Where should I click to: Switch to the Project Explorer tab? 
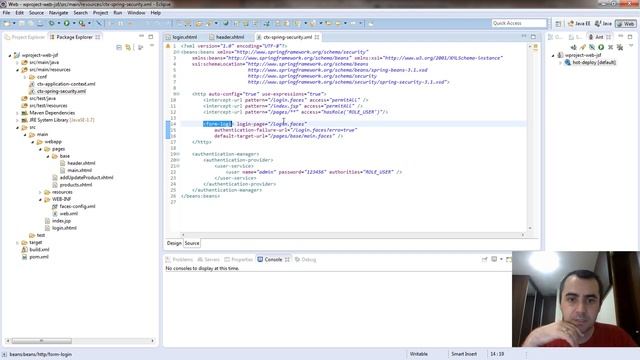point(24,37)
